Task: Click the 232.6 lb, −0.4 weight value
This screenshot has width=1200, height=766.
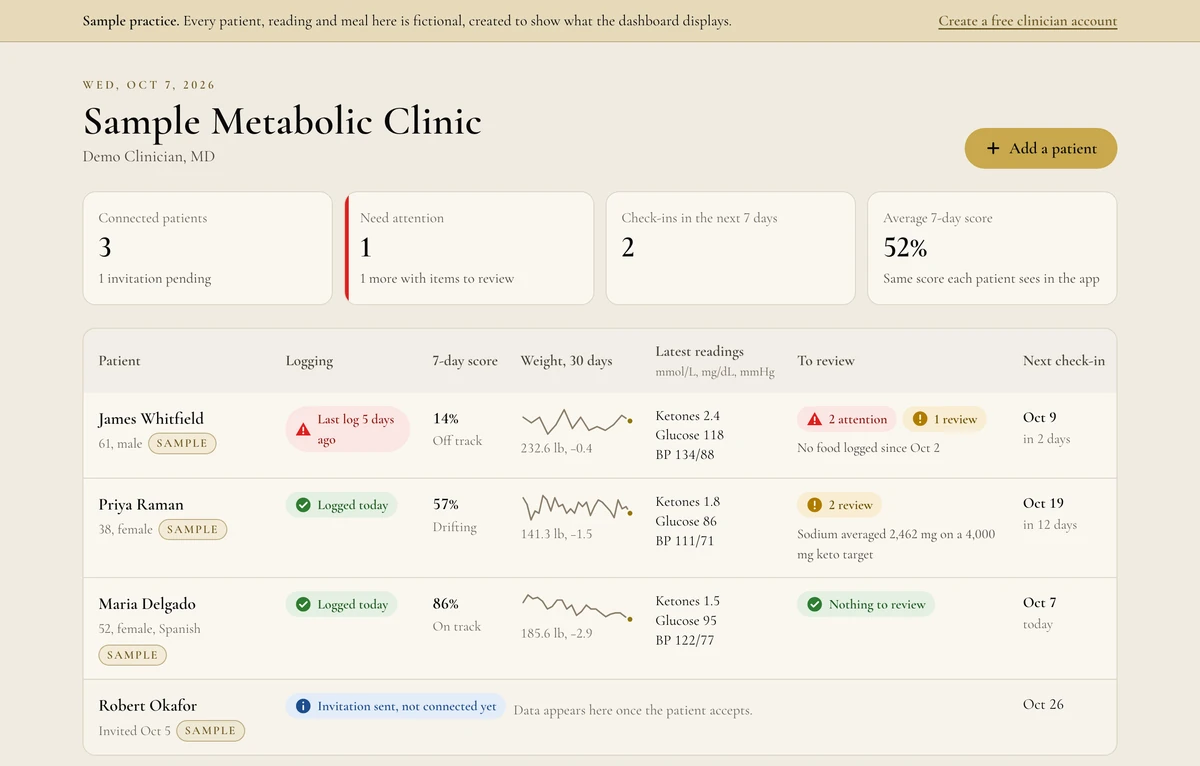Action: [557, 448]
